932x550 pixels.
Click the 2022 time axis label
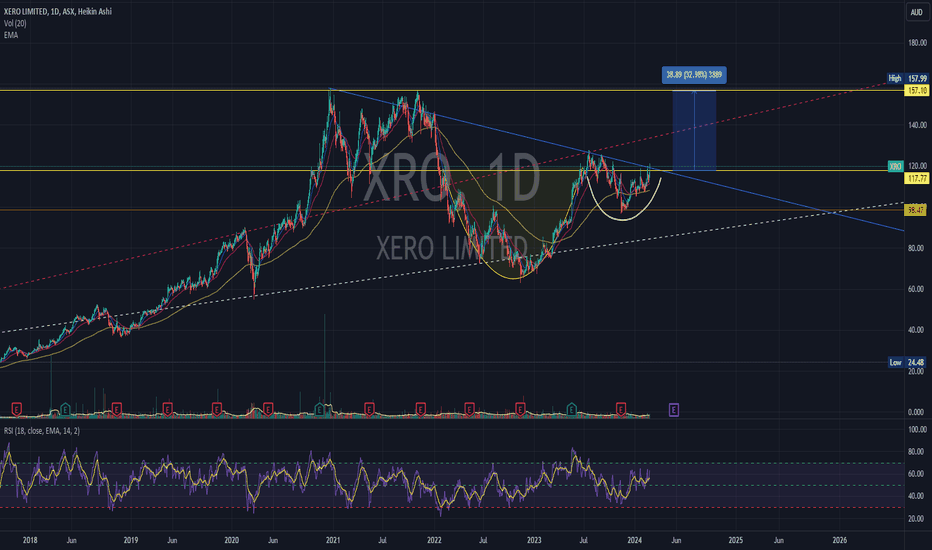tap(434, 540)
